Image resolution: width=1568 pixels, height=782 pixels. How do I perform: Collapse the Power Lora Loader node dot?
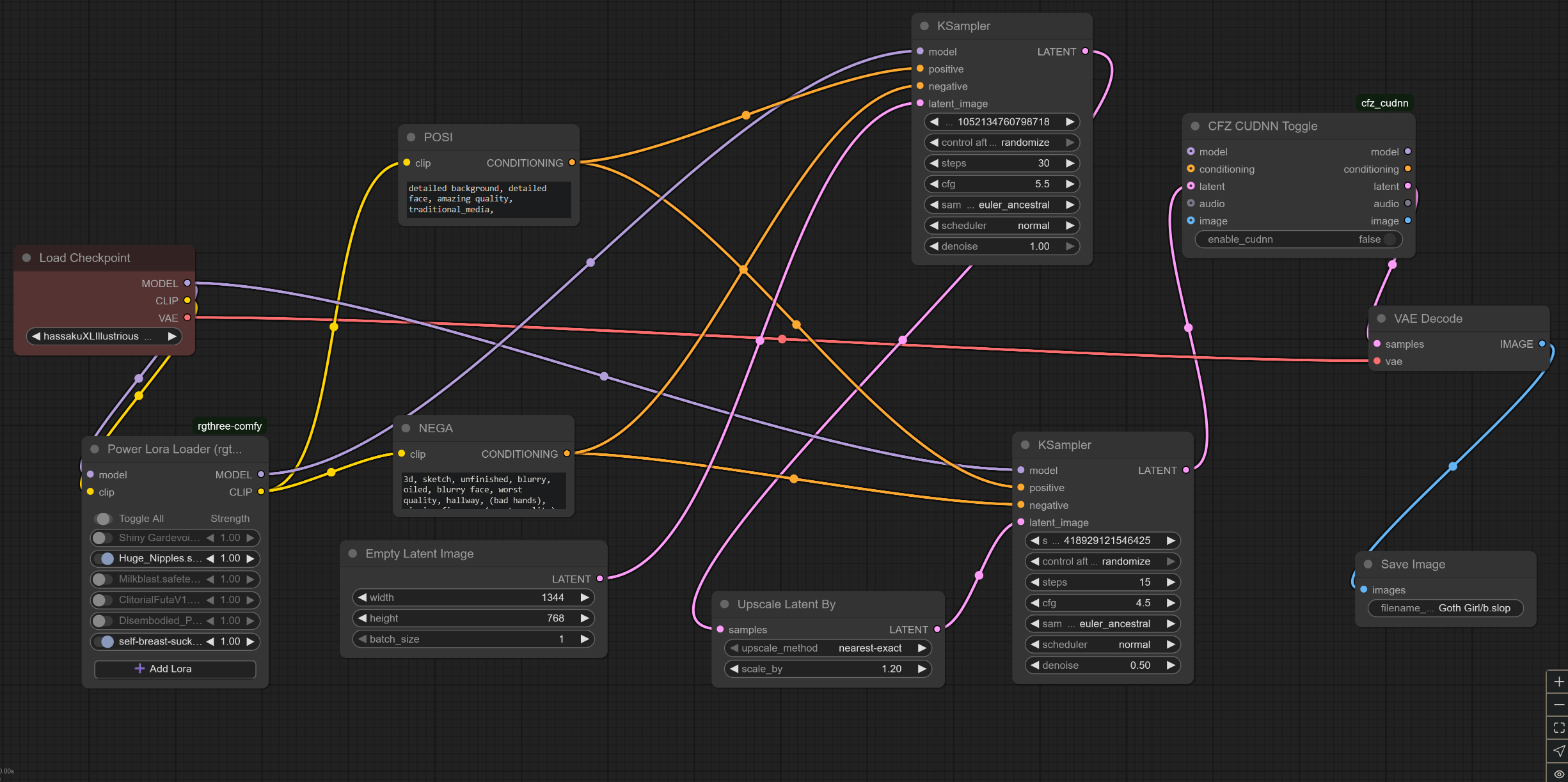[x=95, y=449]
